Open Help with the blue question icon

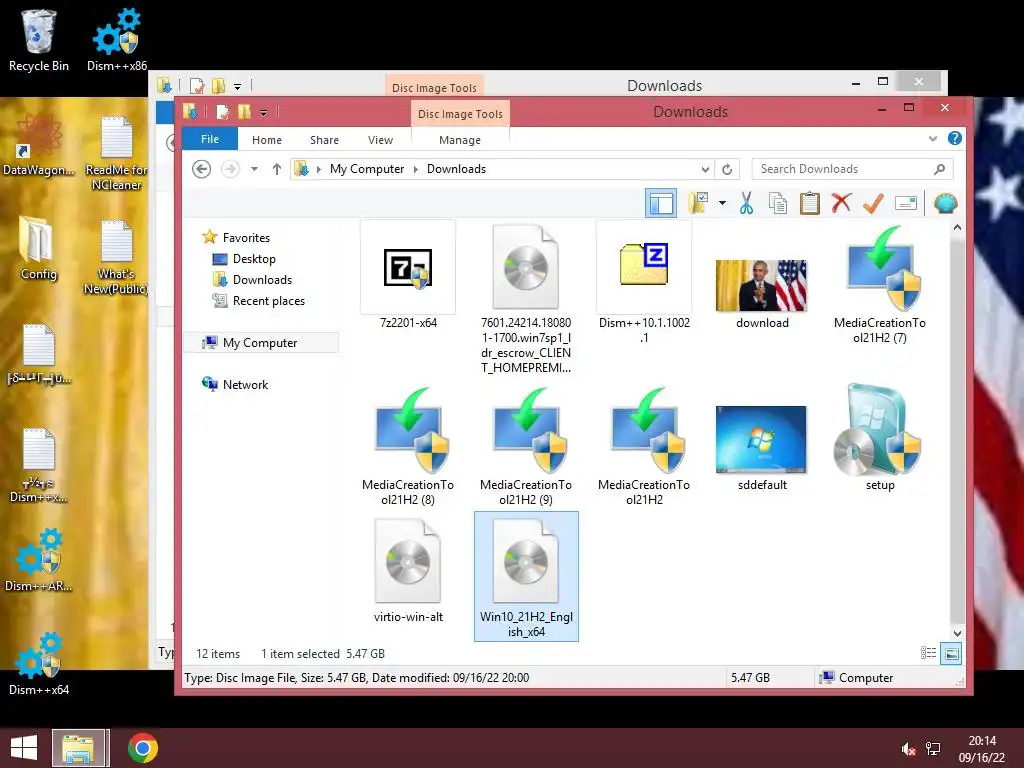pos(954,138)
